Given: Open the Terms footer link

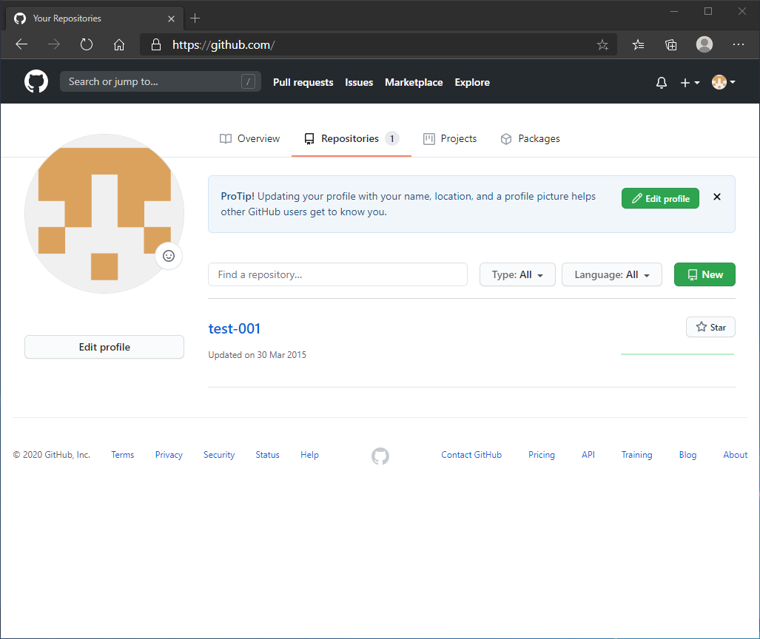Looking at the screenshot, I should point(123,455).
